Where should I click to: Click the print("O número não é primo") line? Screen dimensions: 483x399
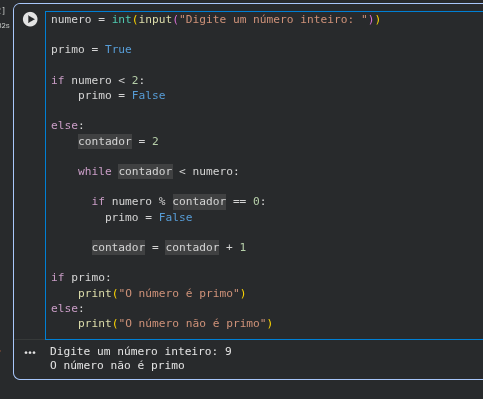(x=175, y=323)
